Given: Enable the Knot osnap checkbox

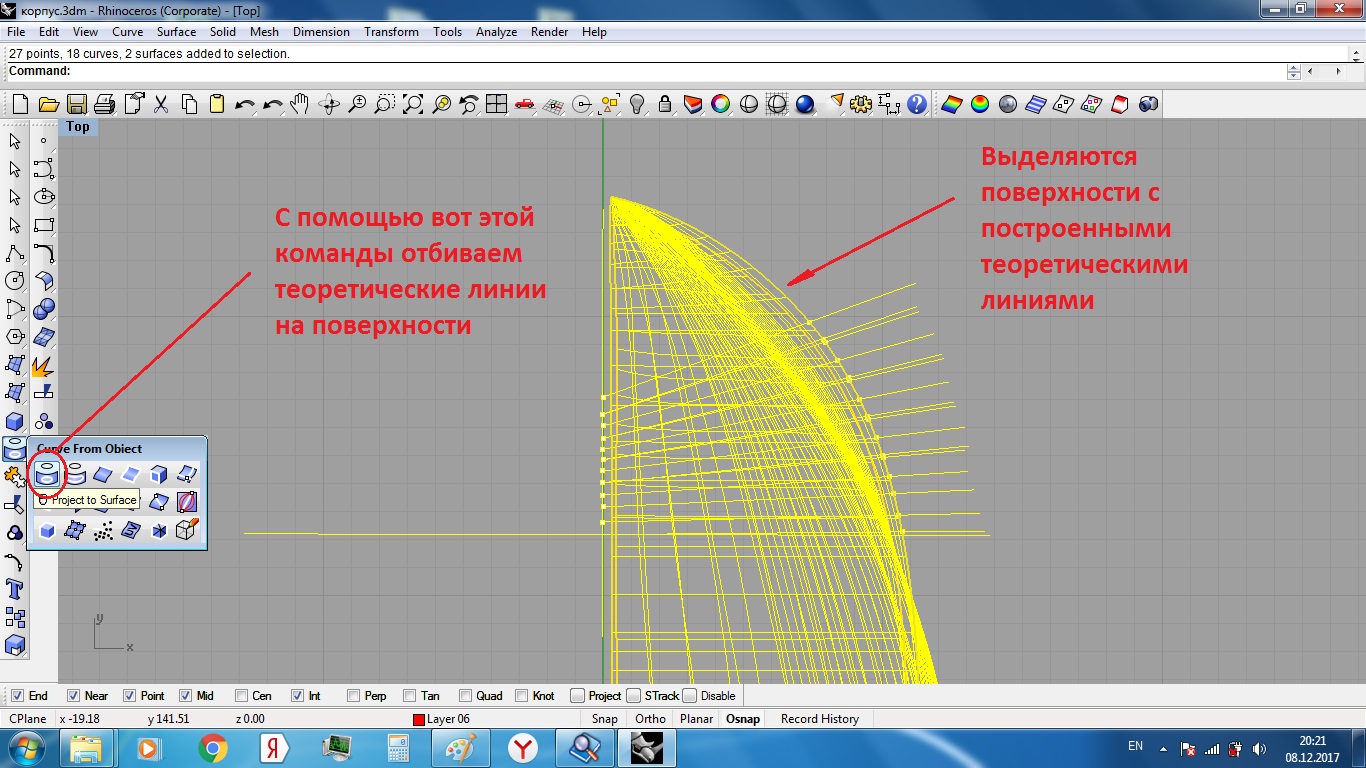Looking at the screenshot, I should point(522,696).
